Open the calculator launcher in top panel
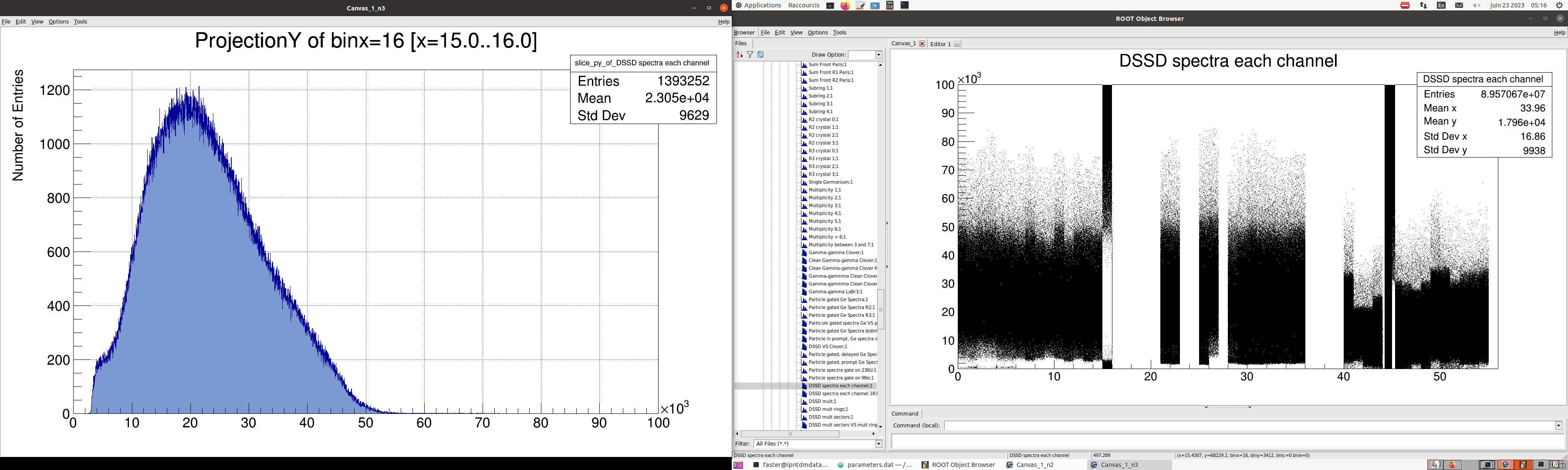Image resolution: width=1568 pixels, height=470 pixels. tap(890, 6)
